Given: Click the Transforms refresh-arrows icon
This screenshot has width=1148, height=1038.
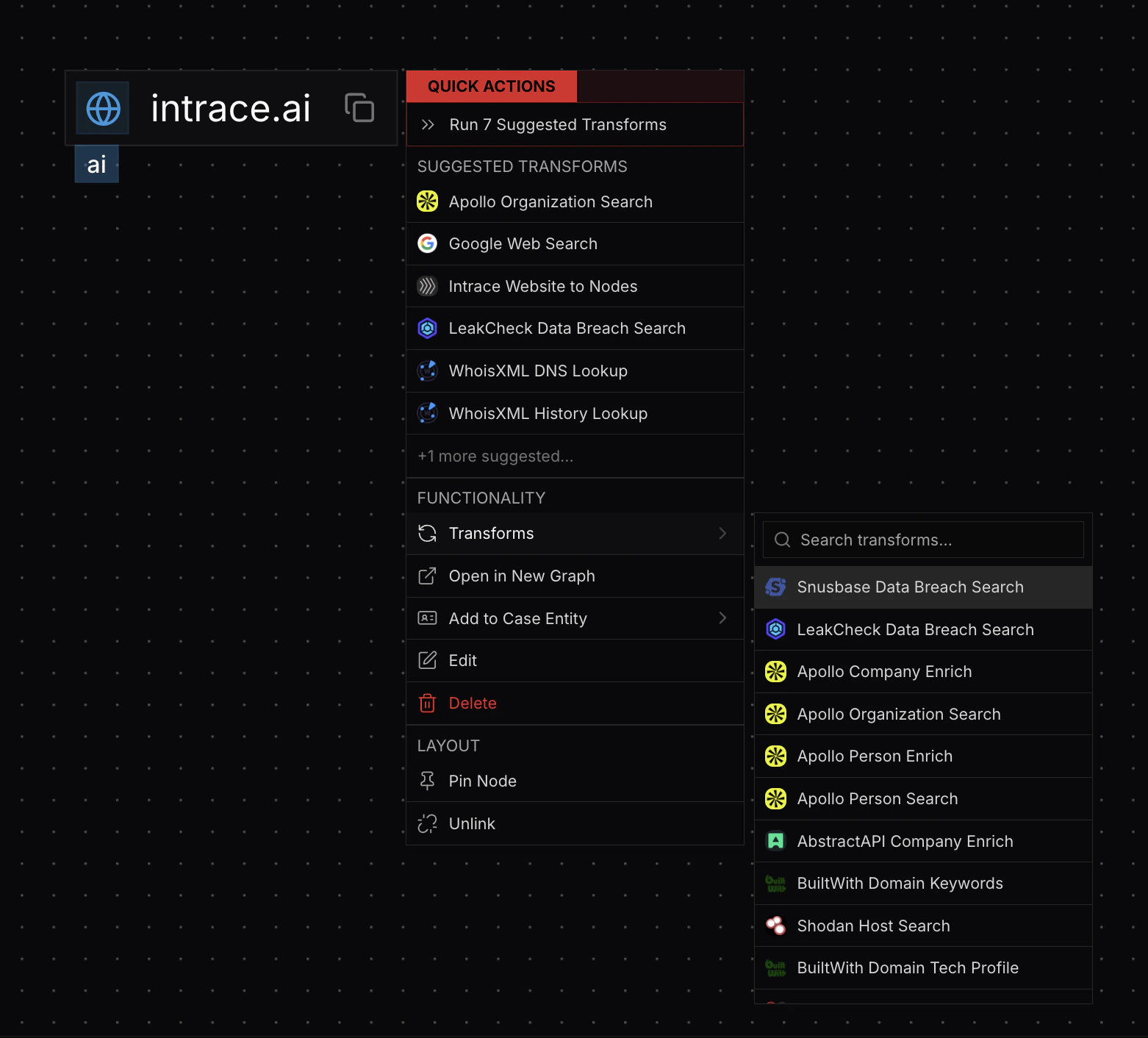Looking at the screenshot, I should tap(428, 533).
